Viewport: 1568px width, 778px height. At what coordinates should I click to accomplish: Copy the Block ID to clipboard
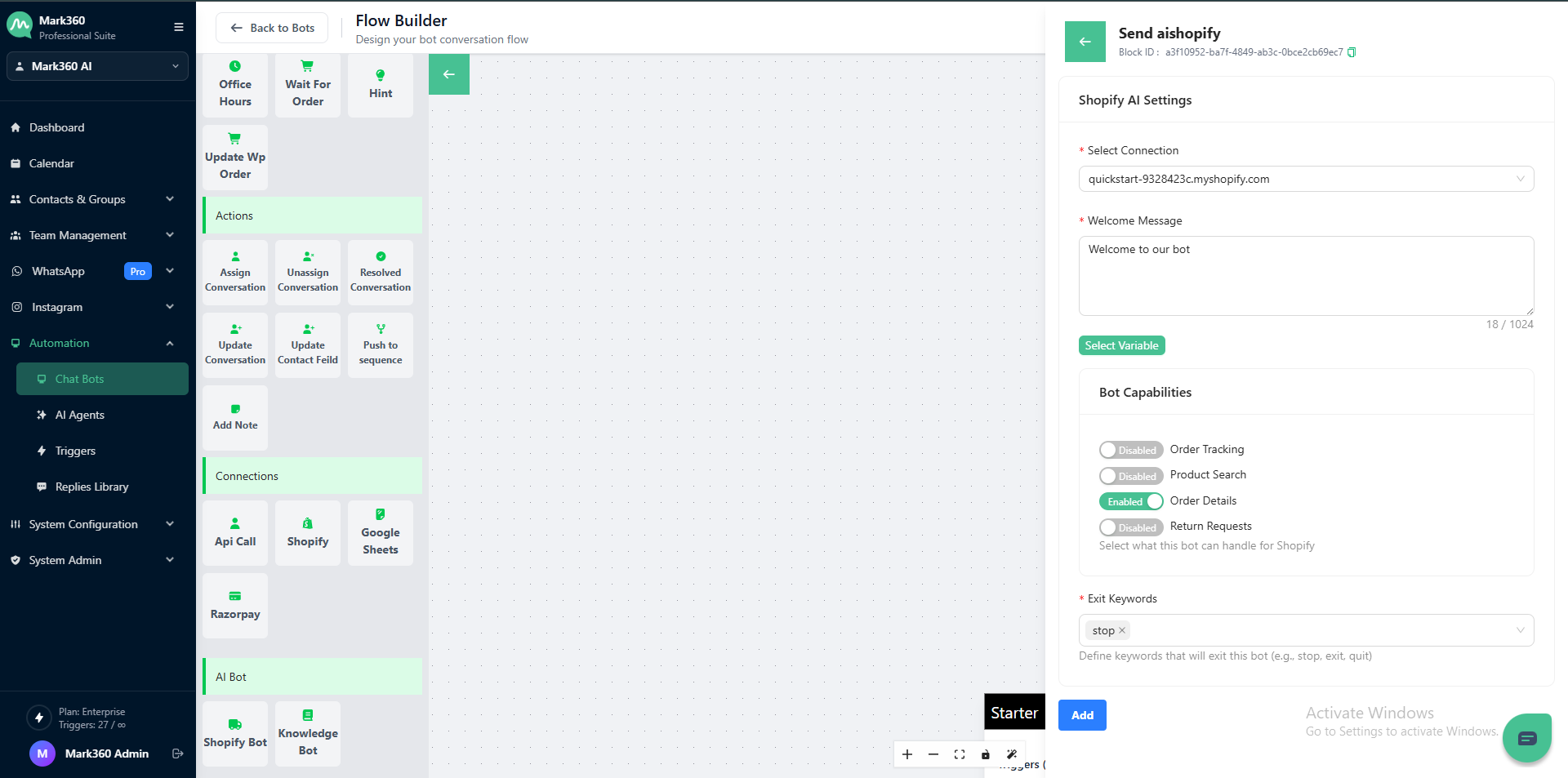(1352, 52)
